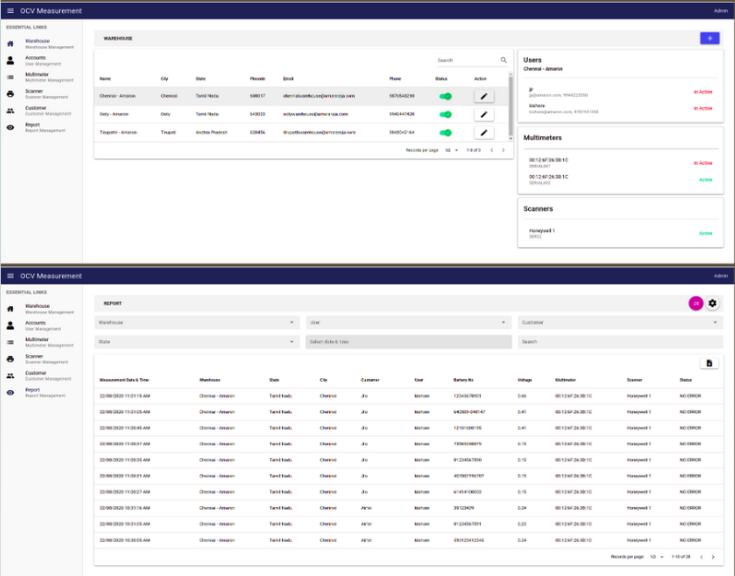Image resolution: width=735 pixels, height=576 pixels.
Task: Open the Warehouse filter dropdown in Report
Action: point(196,322)
